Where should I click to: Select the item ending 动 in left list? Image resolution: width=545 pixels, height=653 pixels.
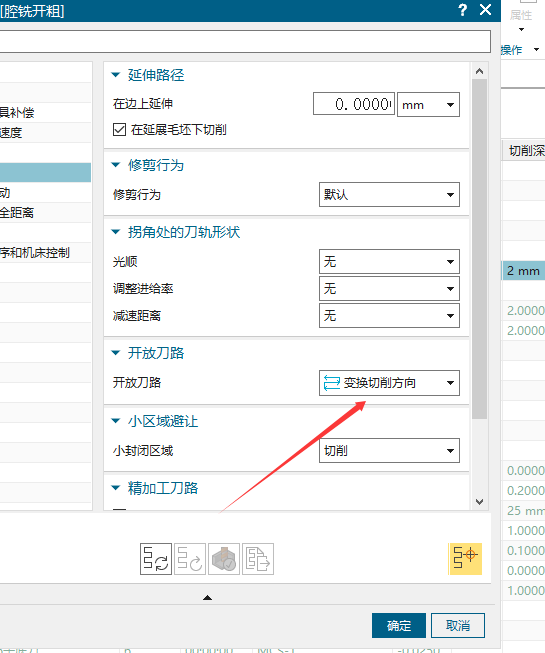(45, 192)
